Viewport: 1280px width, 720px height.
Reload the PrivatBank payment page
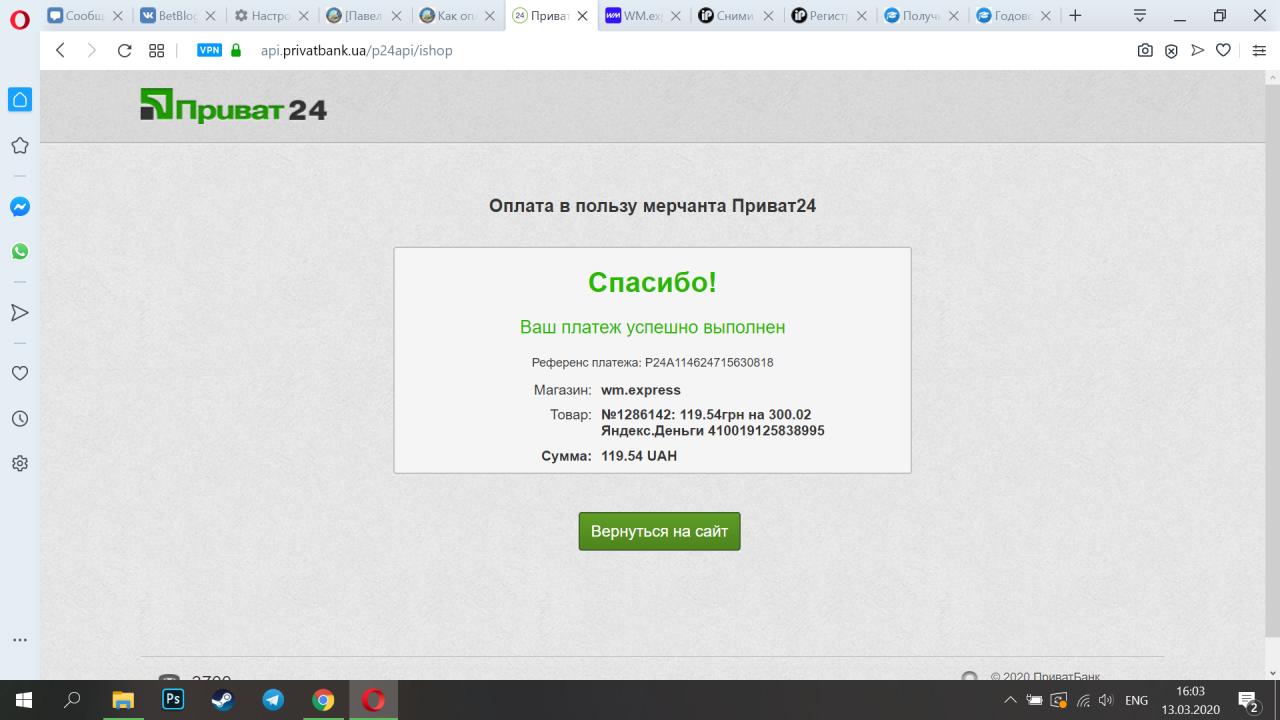coord(124,50)
